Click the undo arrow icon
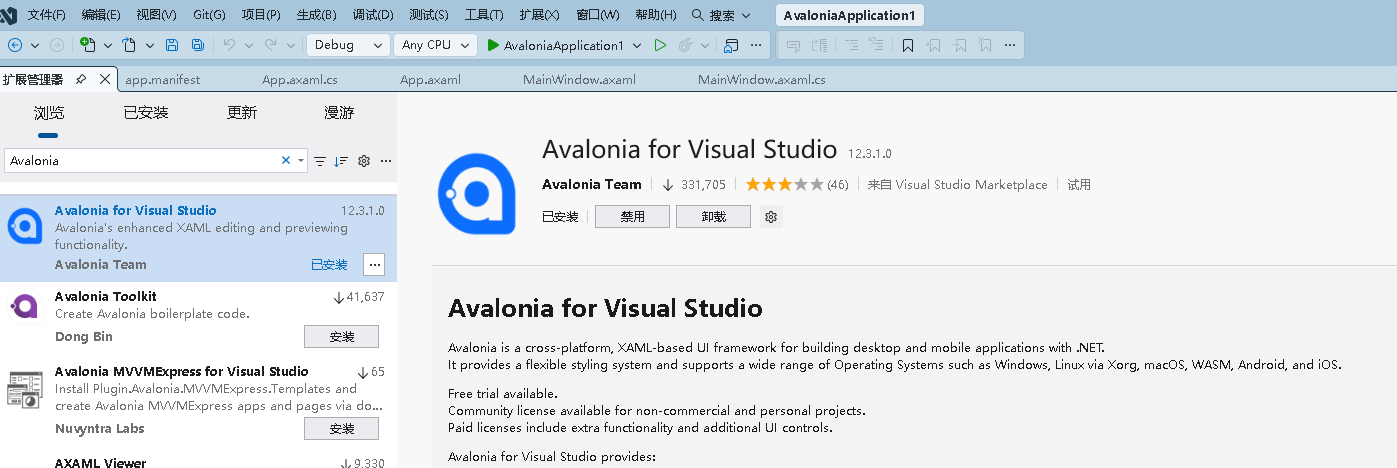The image size is (1397, 468). tap(229, 45)
